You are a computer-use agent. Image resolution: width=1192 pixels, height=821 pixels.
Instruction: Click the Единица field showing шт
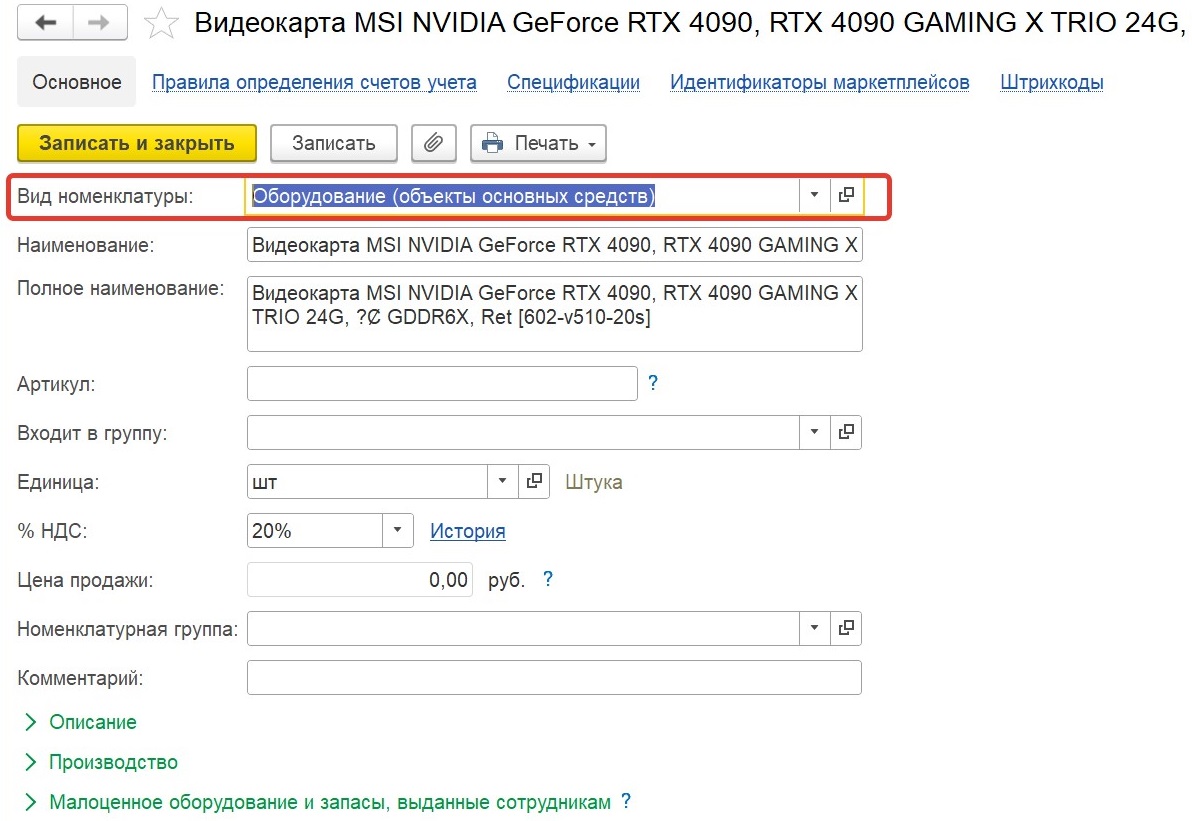[x=367, y=481]
